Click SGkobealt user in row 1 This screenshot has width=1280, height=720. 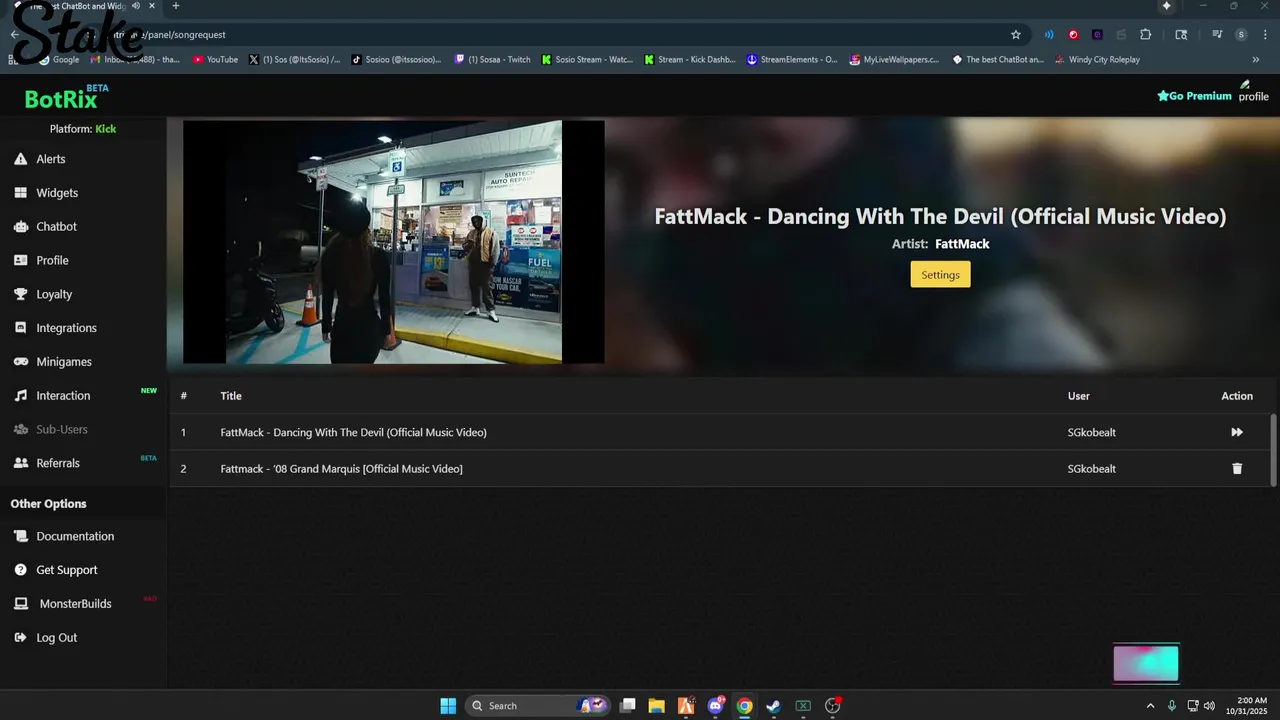click(x=1091, y=432)
